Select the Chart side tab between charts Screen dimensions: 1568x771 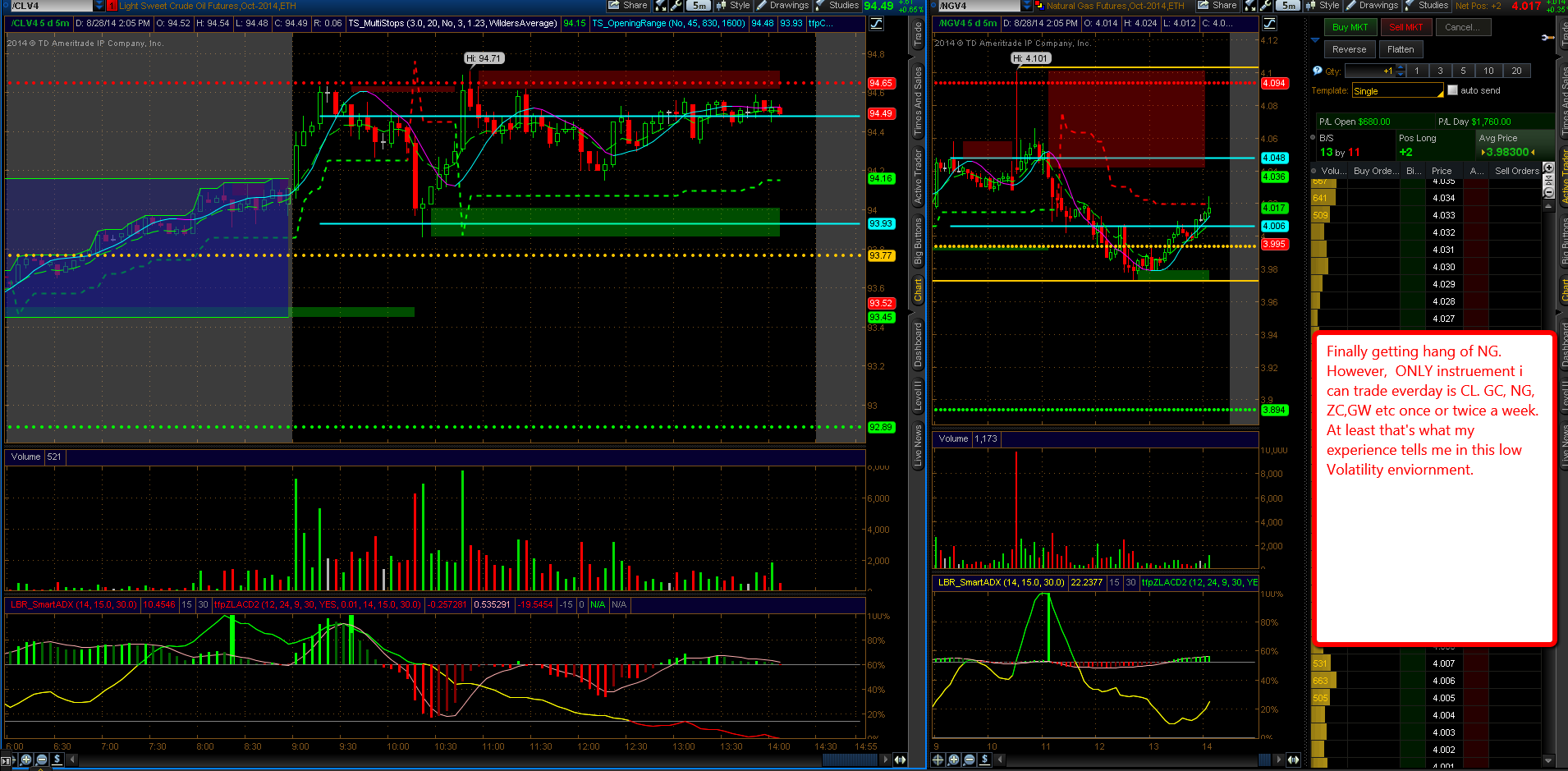pos(918,290)
